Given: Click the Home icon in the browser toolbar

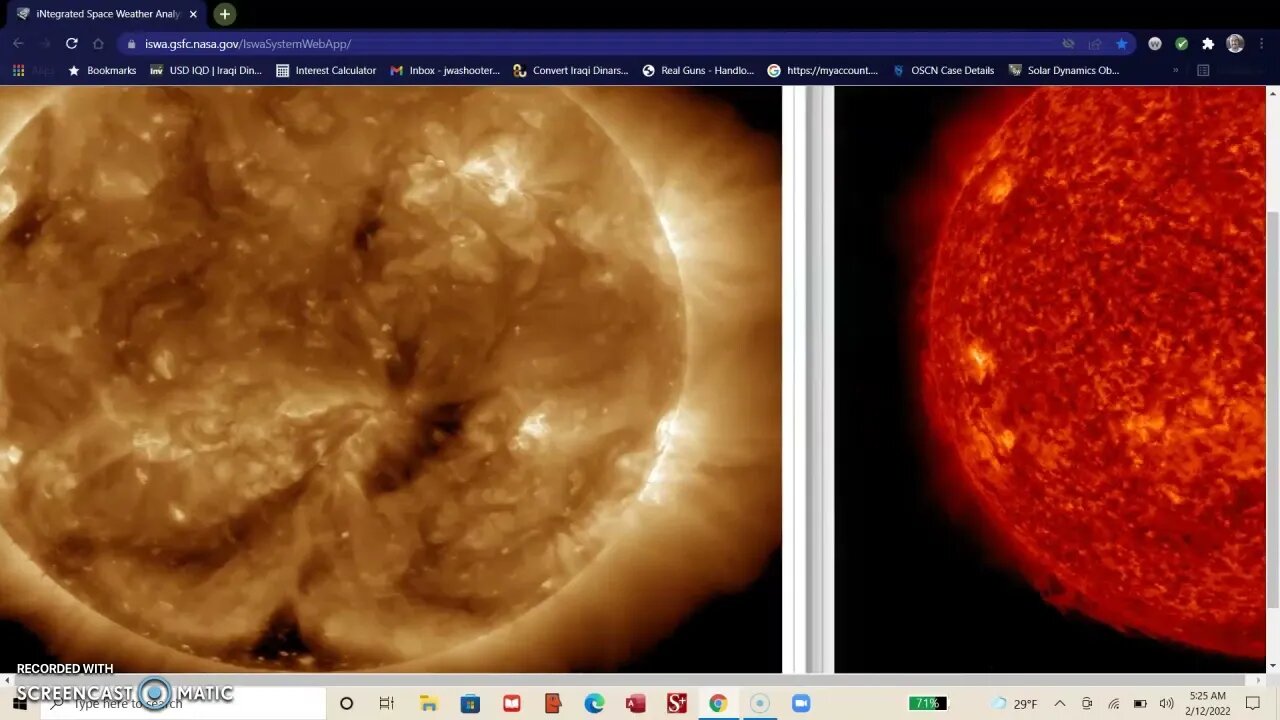Looking at the screenshot, I should [98, 44].
